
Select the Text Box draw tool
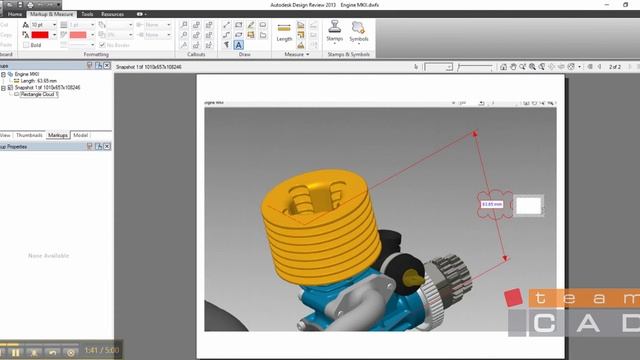(x=239, y=45)
